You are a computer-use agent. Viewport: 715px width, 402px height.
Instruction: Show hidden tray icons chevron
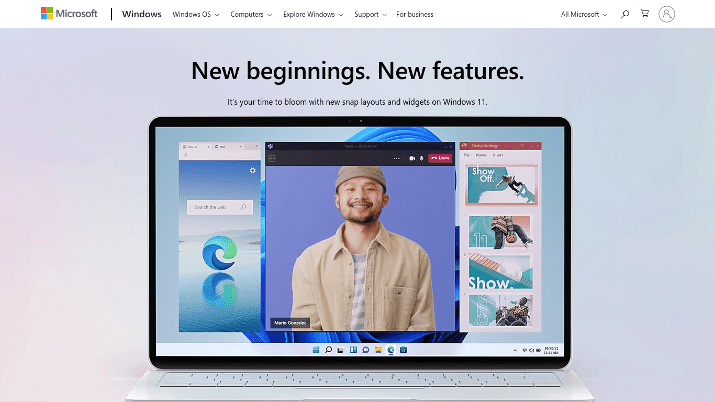[x=515, y=350]
